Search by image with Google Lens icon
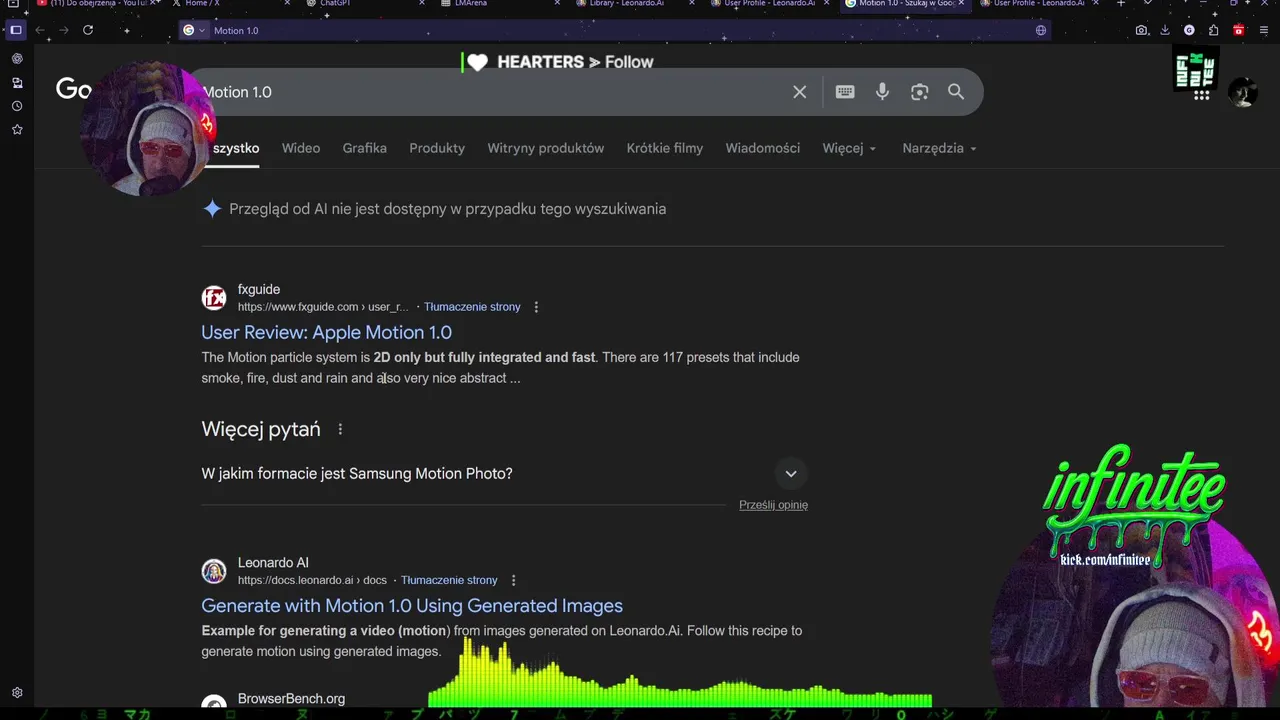 click(920, 92)
